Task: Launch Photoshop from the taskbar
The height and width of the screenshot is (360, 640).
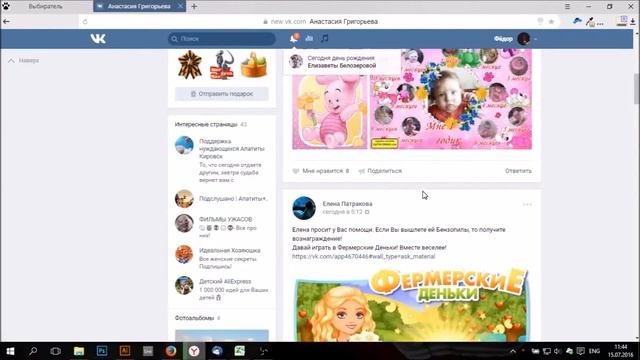Action: [x=102, y=351]
